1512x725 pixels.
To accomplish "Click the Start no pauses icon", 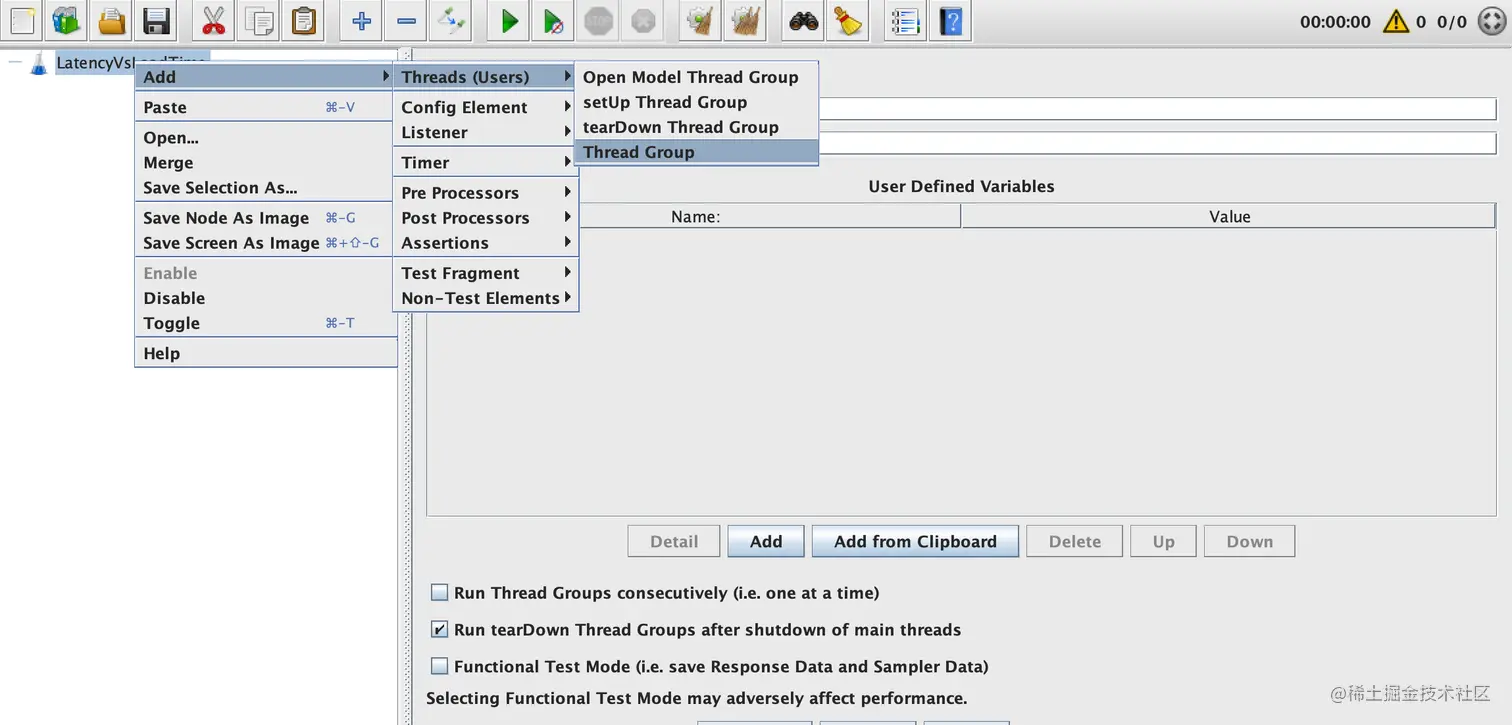I will [553, 20].
